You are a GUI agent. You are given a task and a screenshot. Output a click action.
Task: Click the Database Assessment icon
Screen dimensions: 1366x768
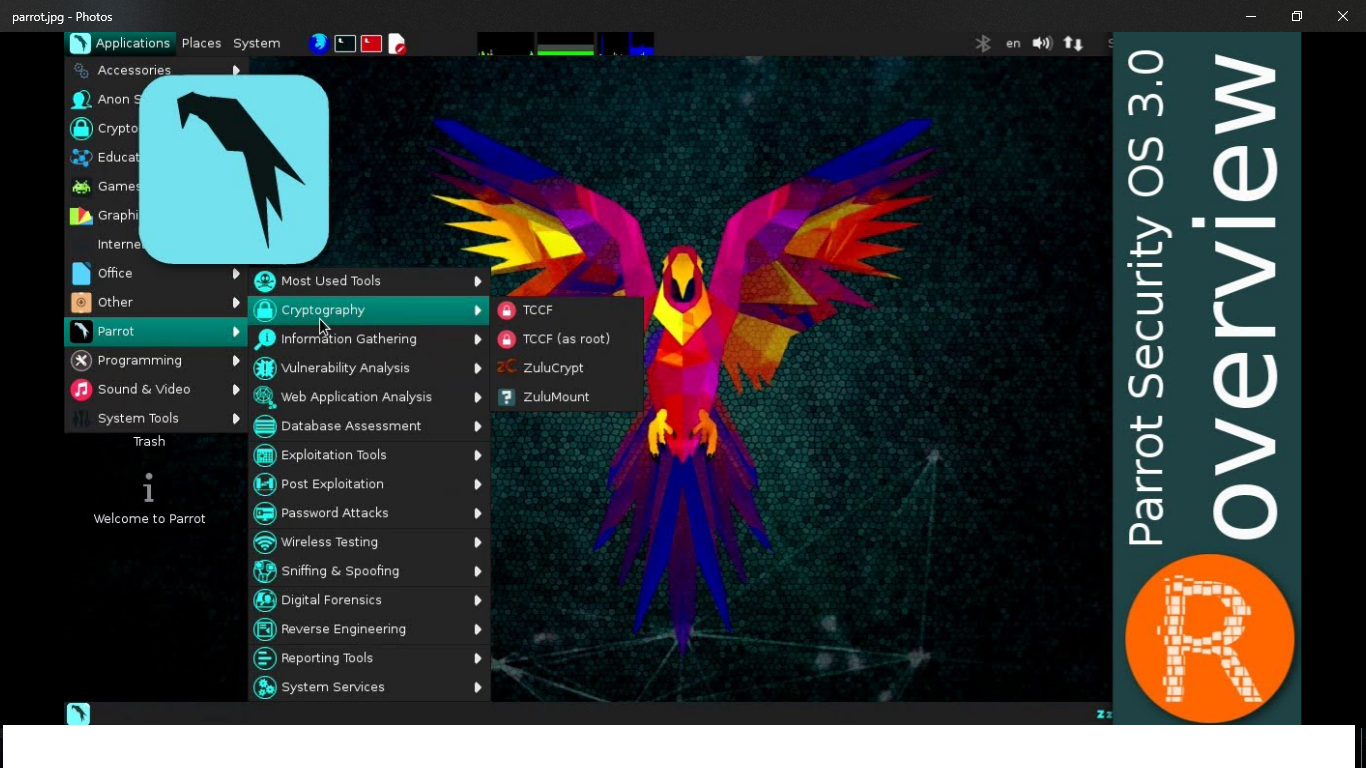point(265,426)
